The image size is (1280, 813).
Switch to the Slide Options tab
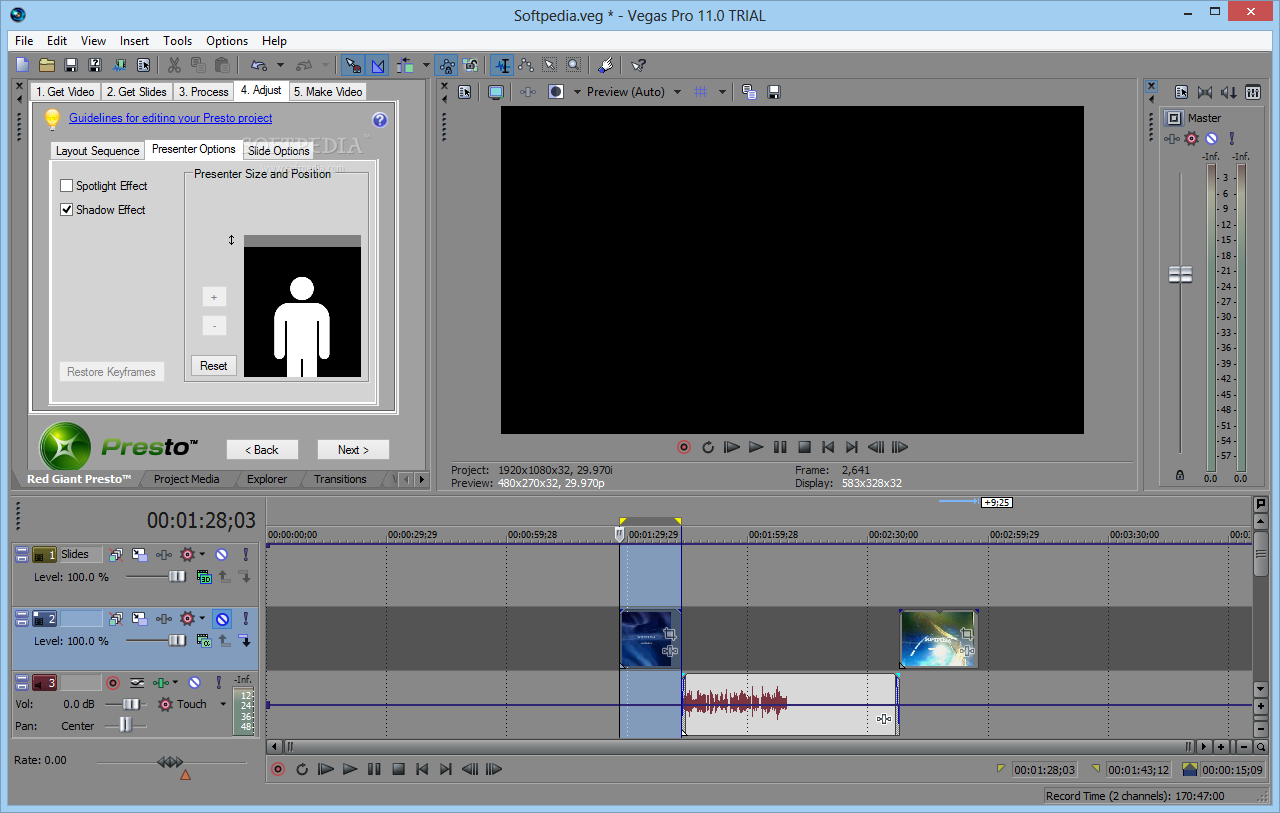(x=279, y=151)
